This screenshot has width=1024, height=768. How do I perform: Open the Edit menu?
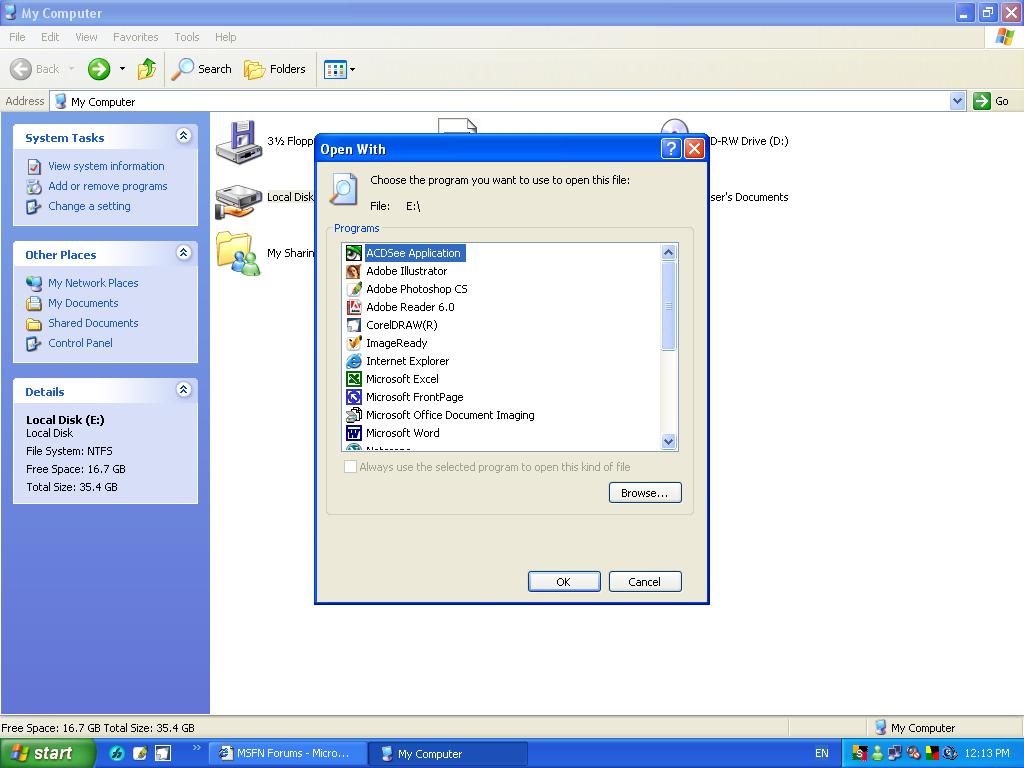click(50, 37)
